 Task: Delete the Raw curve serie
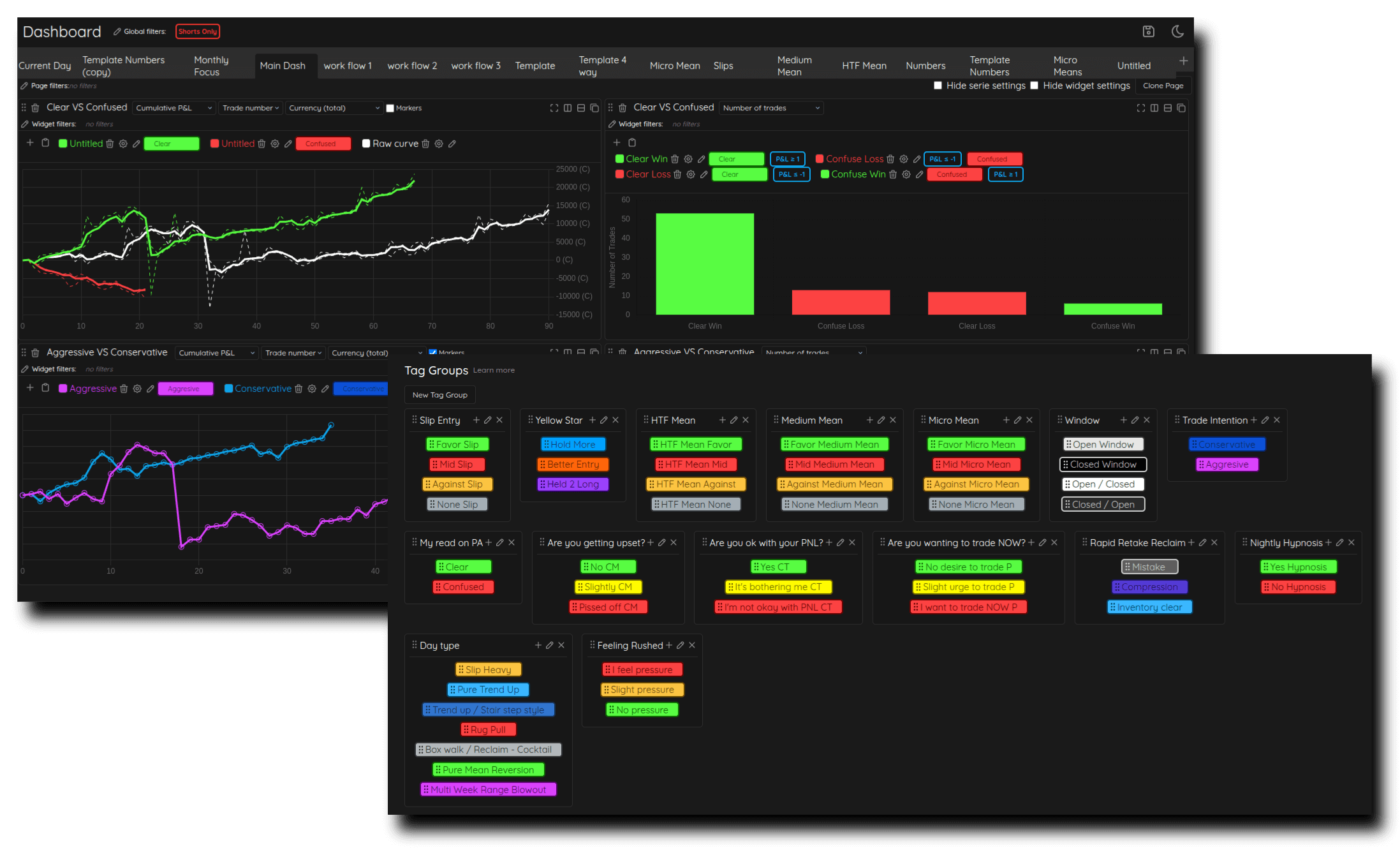coord(425,144)
